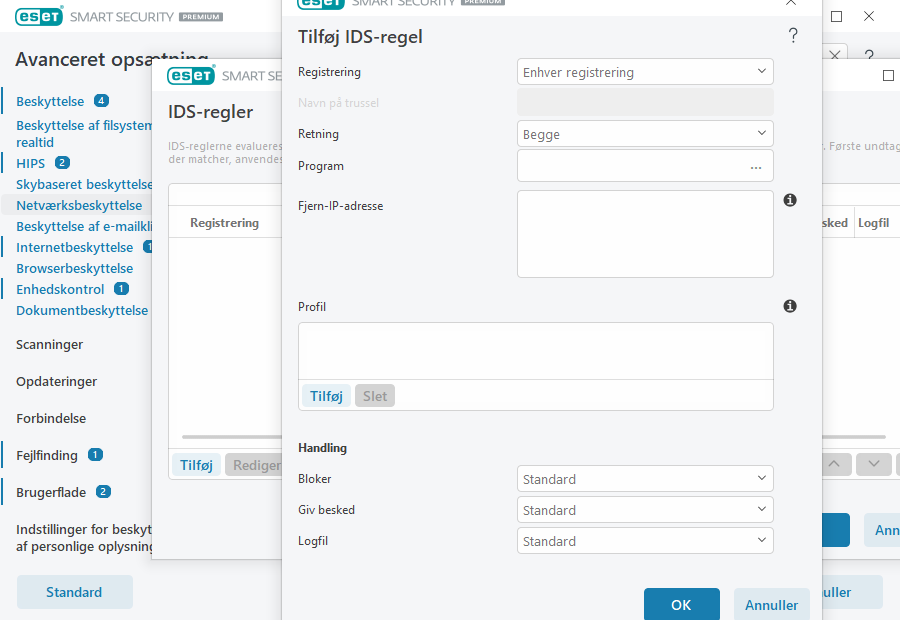
Task: Click the Standard button at bottom left
Action: (74, 592)
